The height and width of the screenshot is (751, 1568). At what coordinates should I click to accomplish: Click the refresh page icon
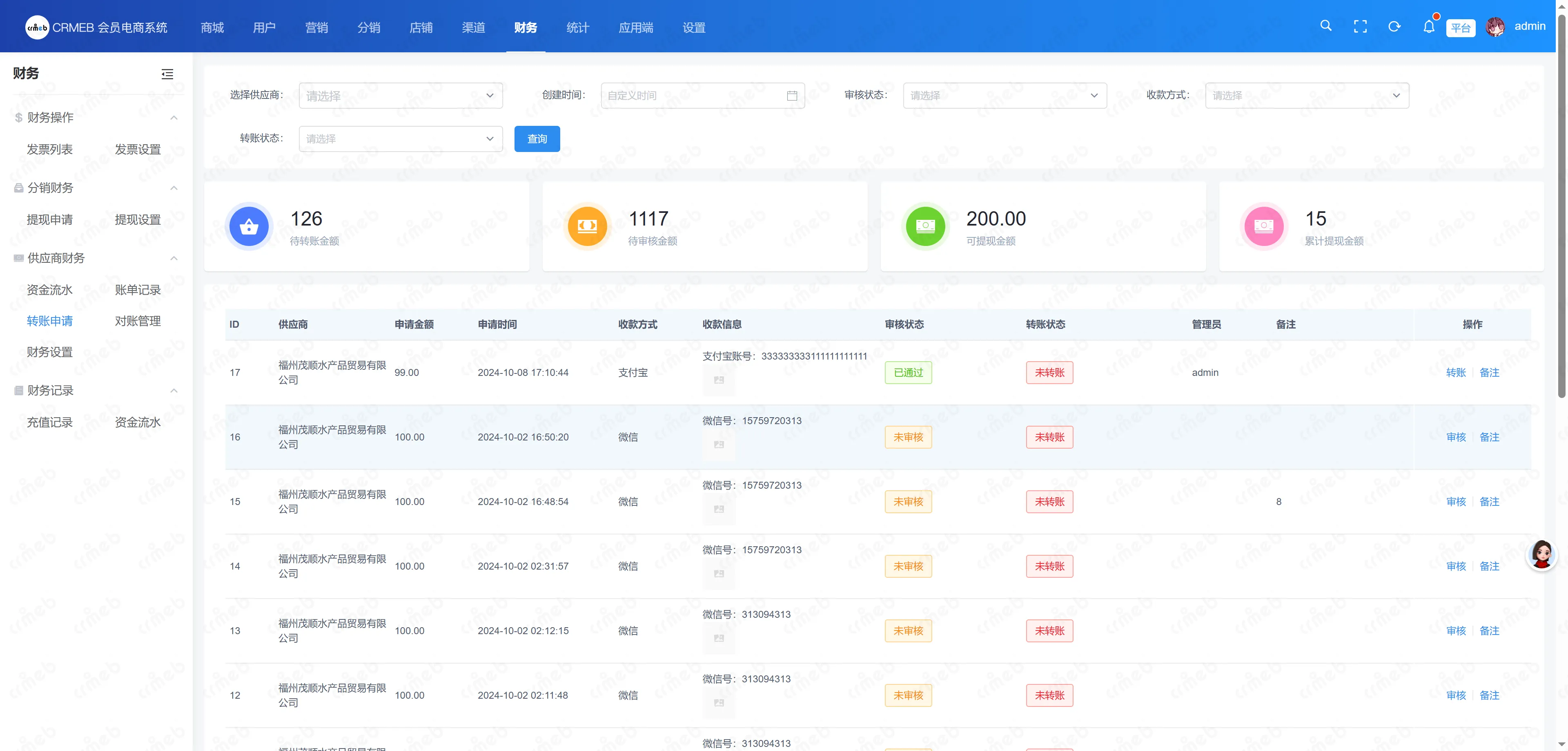click(x=1394, y=27)
